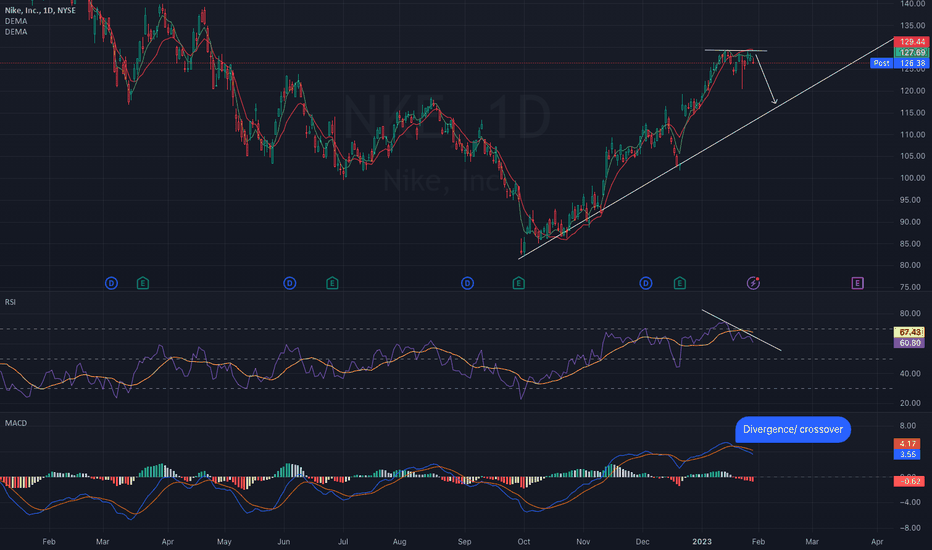Image resolution: width=932 pixels, height=550 pixels.
Task: Select the Divergence/ crossover annotation bubble
Action: tap(793, 429)
